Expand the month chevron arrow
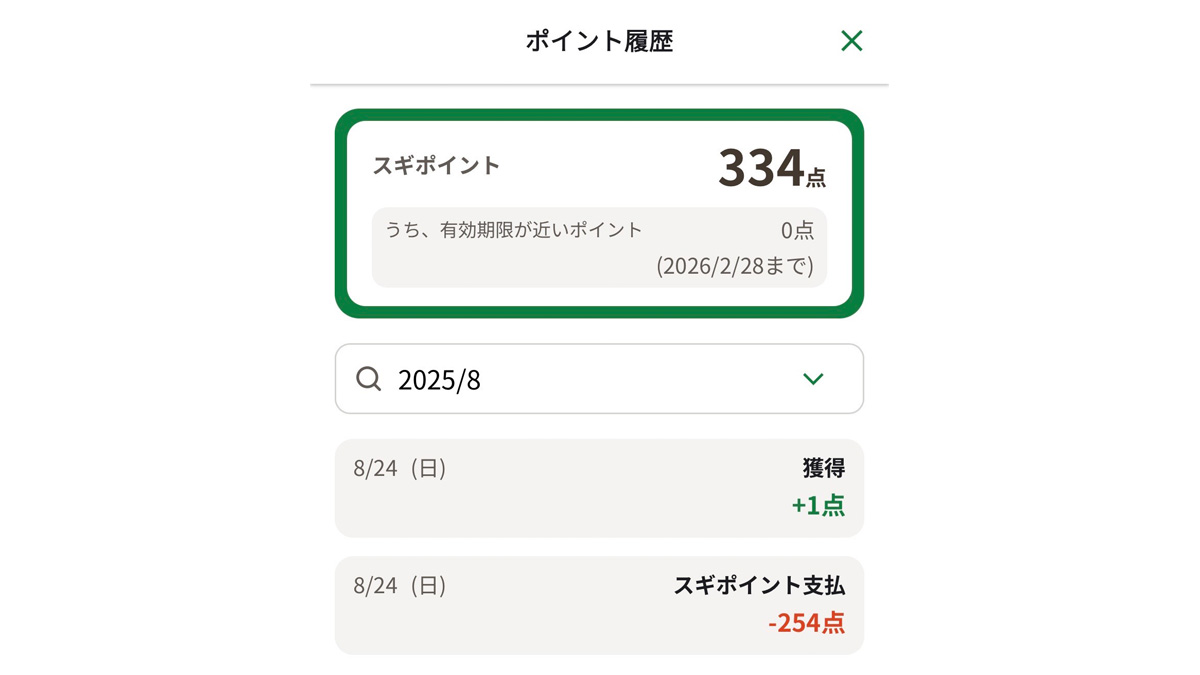The height and width of the screenshot is (675, 1200). click(x=813, y=379)
